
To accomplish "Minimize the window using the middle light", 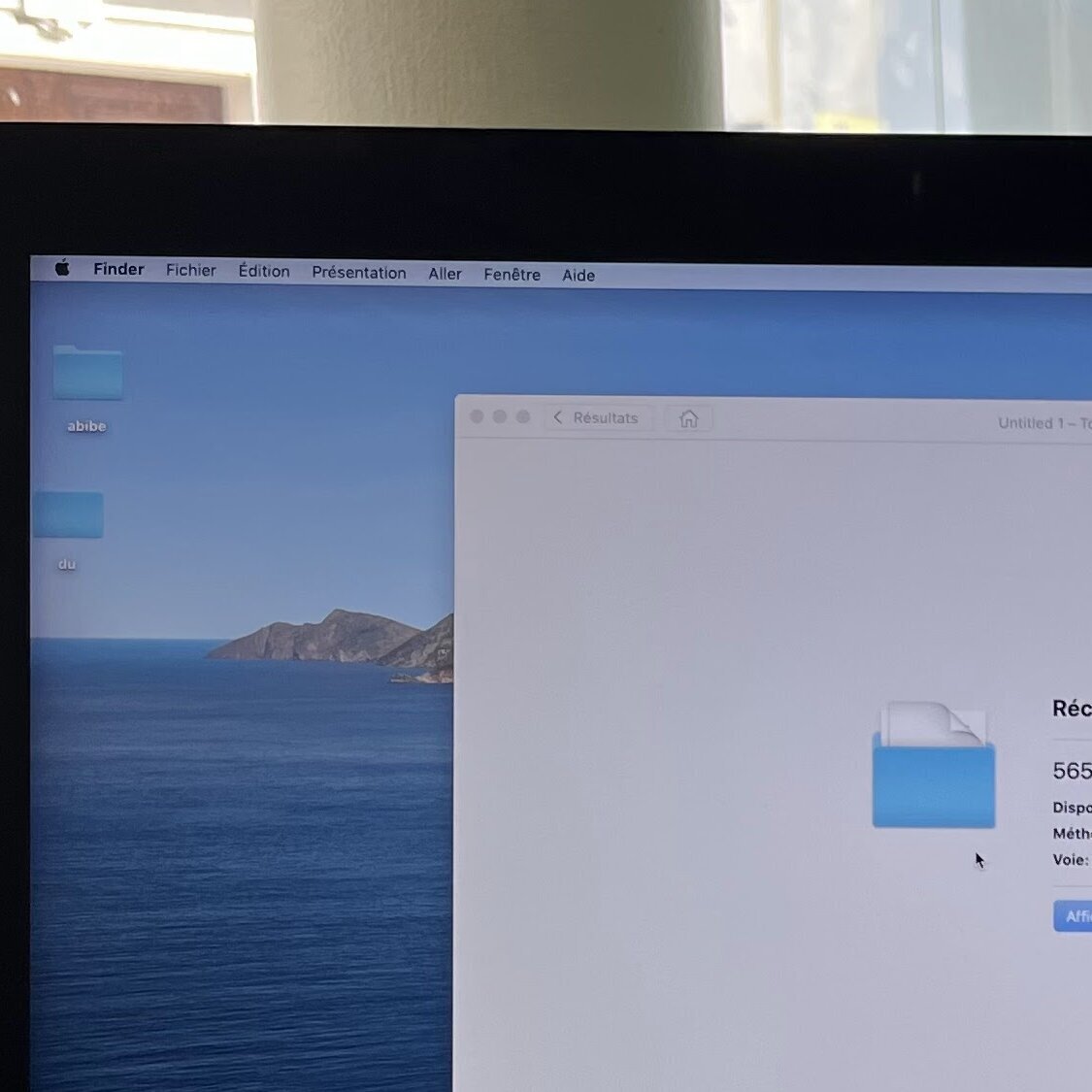I will (500, 416).
